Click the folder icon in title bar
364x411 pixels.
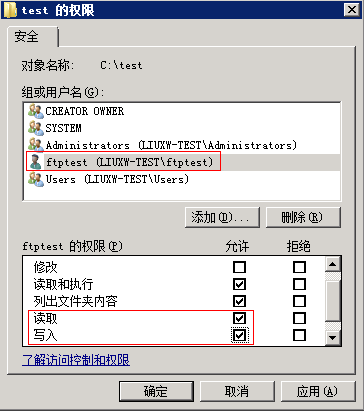10,10
